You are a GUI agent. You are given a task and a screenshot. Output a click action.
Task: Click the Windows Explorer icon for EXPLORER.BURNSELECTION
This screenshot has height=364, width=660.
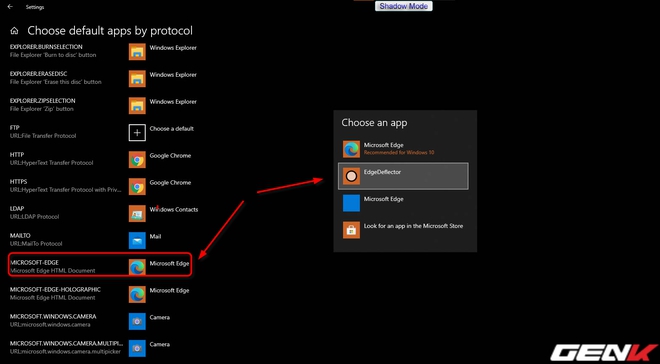pos(137,52)
